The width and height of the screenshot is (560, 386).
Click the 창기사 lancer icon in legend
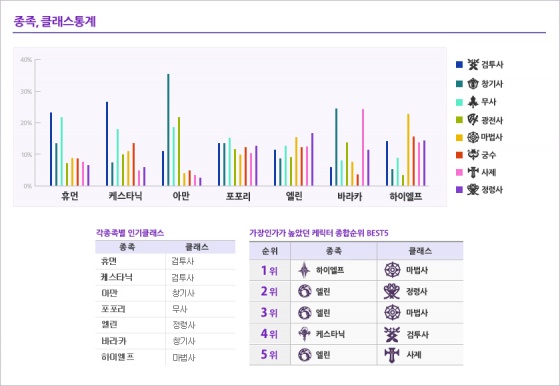tap(473, 84)
